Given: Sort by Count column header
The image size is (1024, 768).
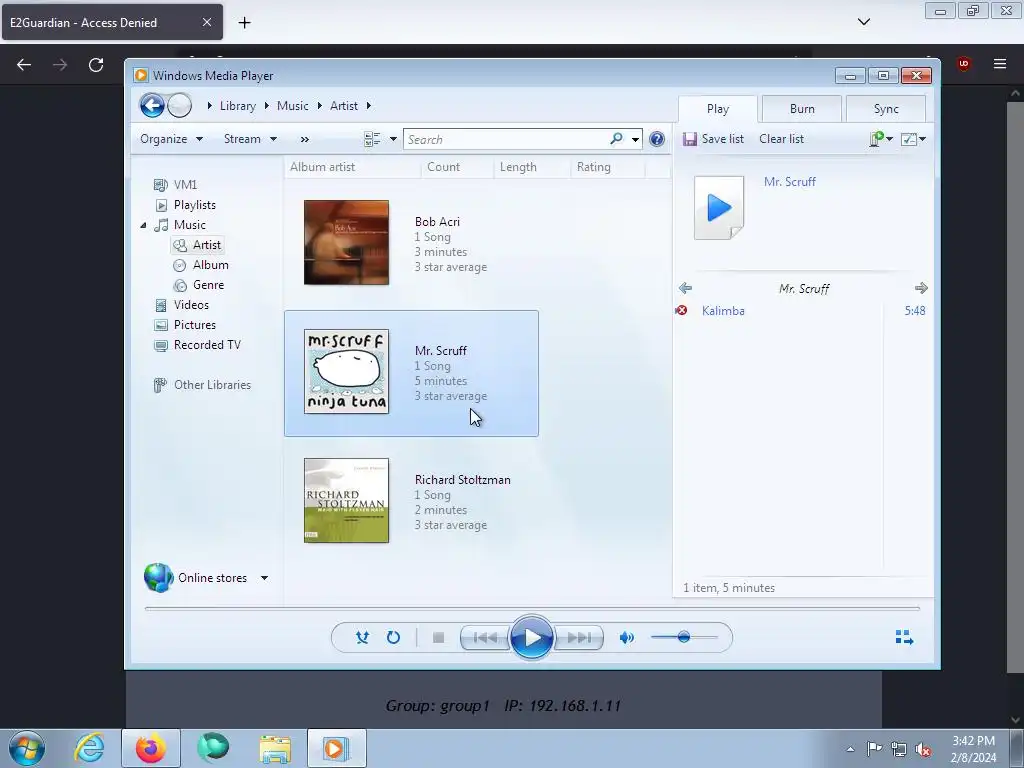Looking at the screenshot, I should [458, 167].
